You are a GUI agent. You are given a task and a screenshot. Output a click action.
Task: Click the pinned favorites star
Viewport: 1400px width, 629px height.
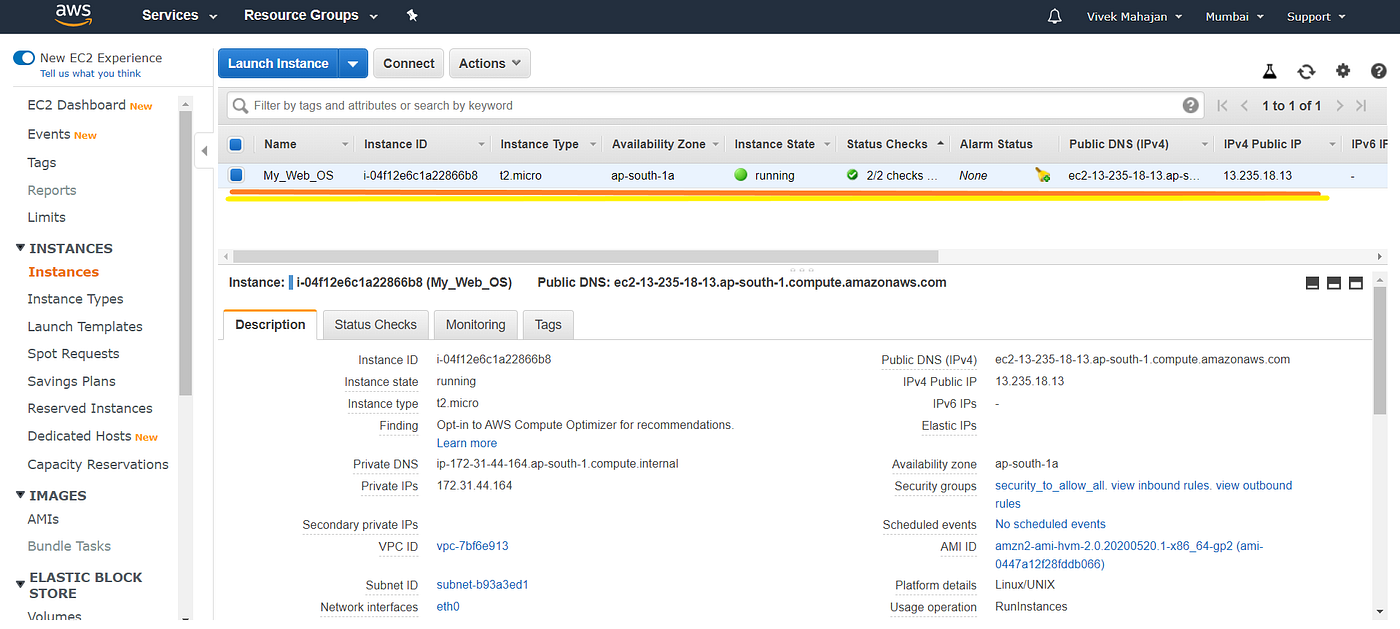click(411, 16)
